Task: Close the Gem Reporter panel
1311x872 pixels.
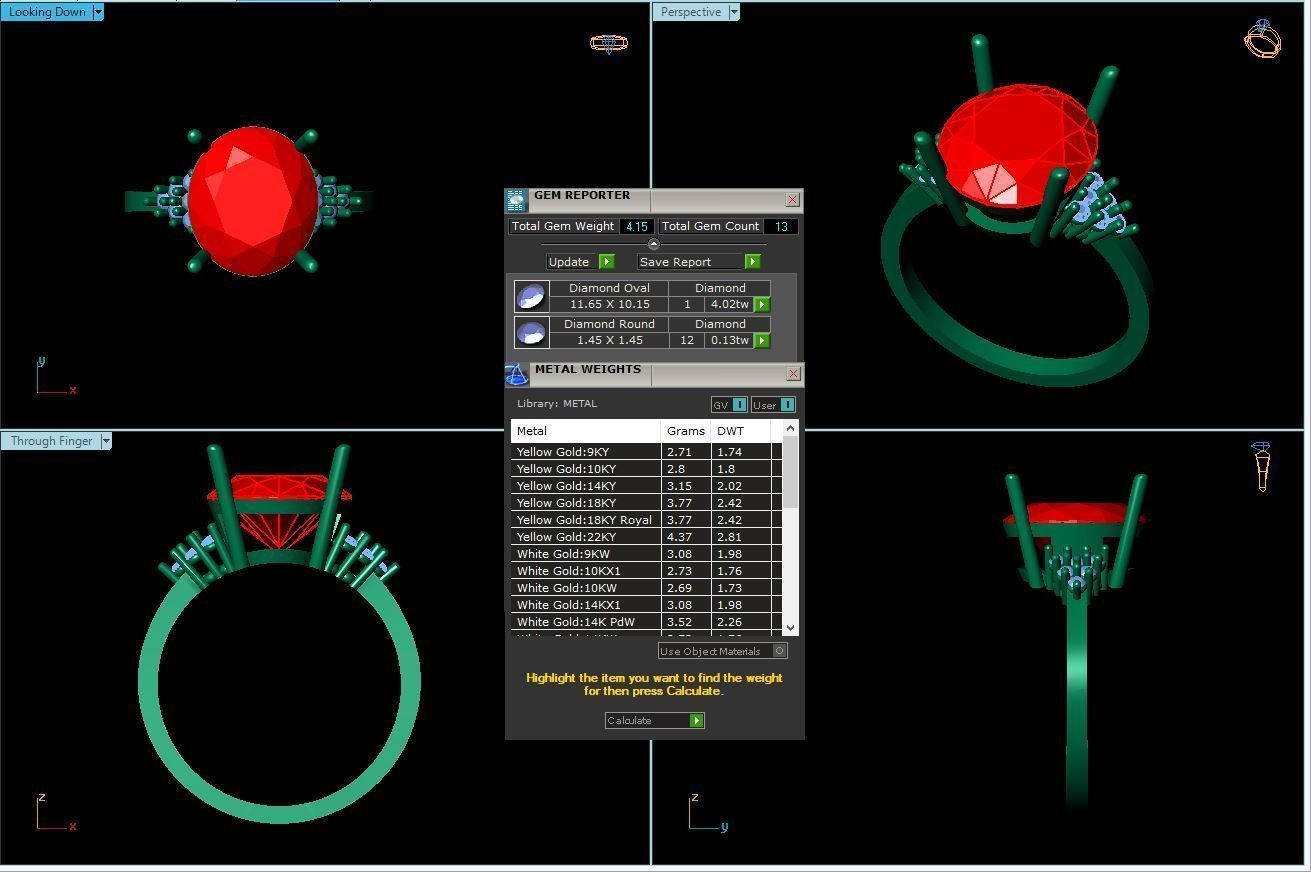Action: click(x=793, y=200)
